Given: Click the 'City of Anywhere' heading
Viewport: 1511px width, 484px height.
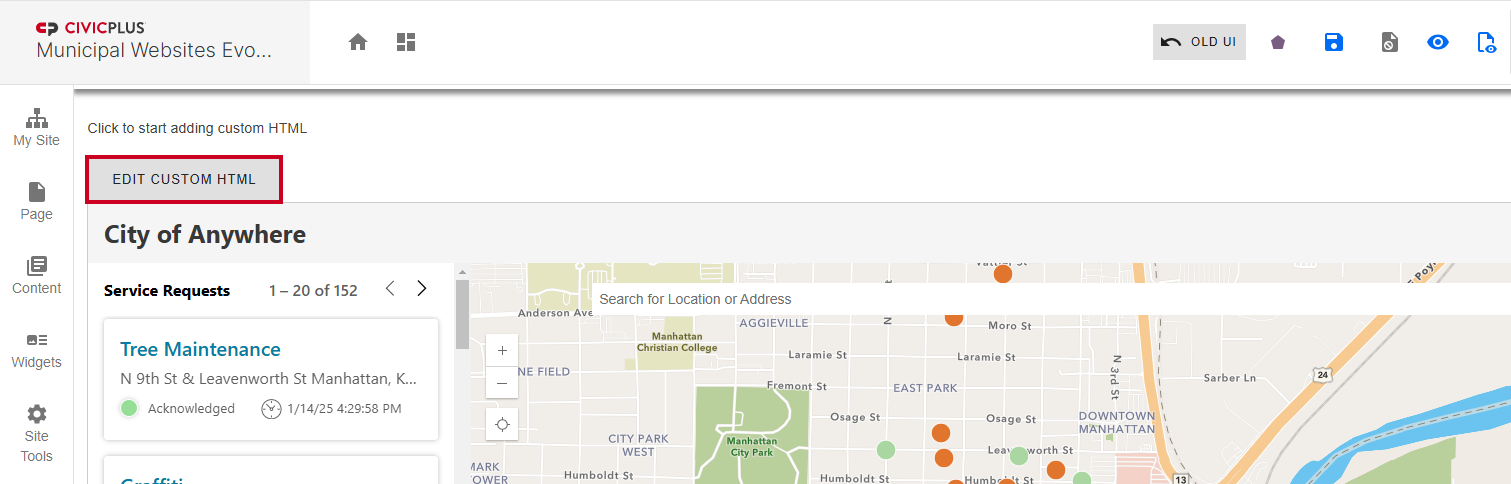Looking at the screenshot, I should [x=205, y=235].
